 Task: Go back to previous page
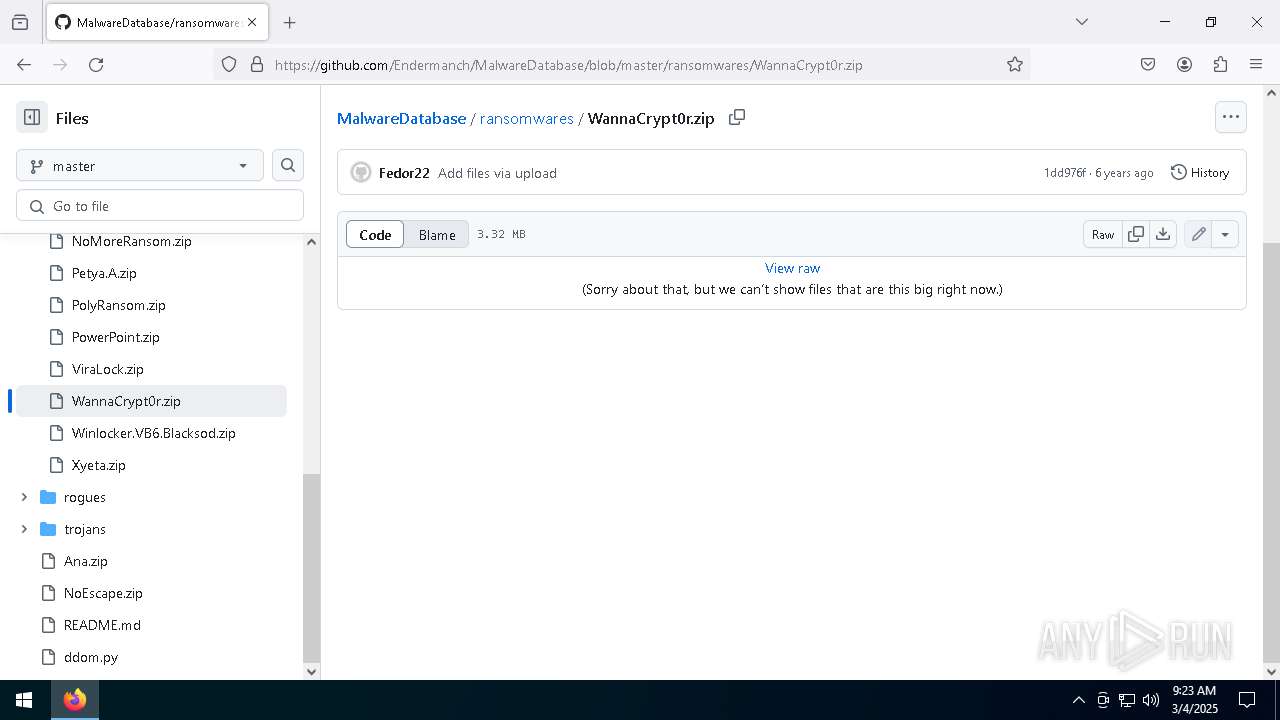[24, 64]
